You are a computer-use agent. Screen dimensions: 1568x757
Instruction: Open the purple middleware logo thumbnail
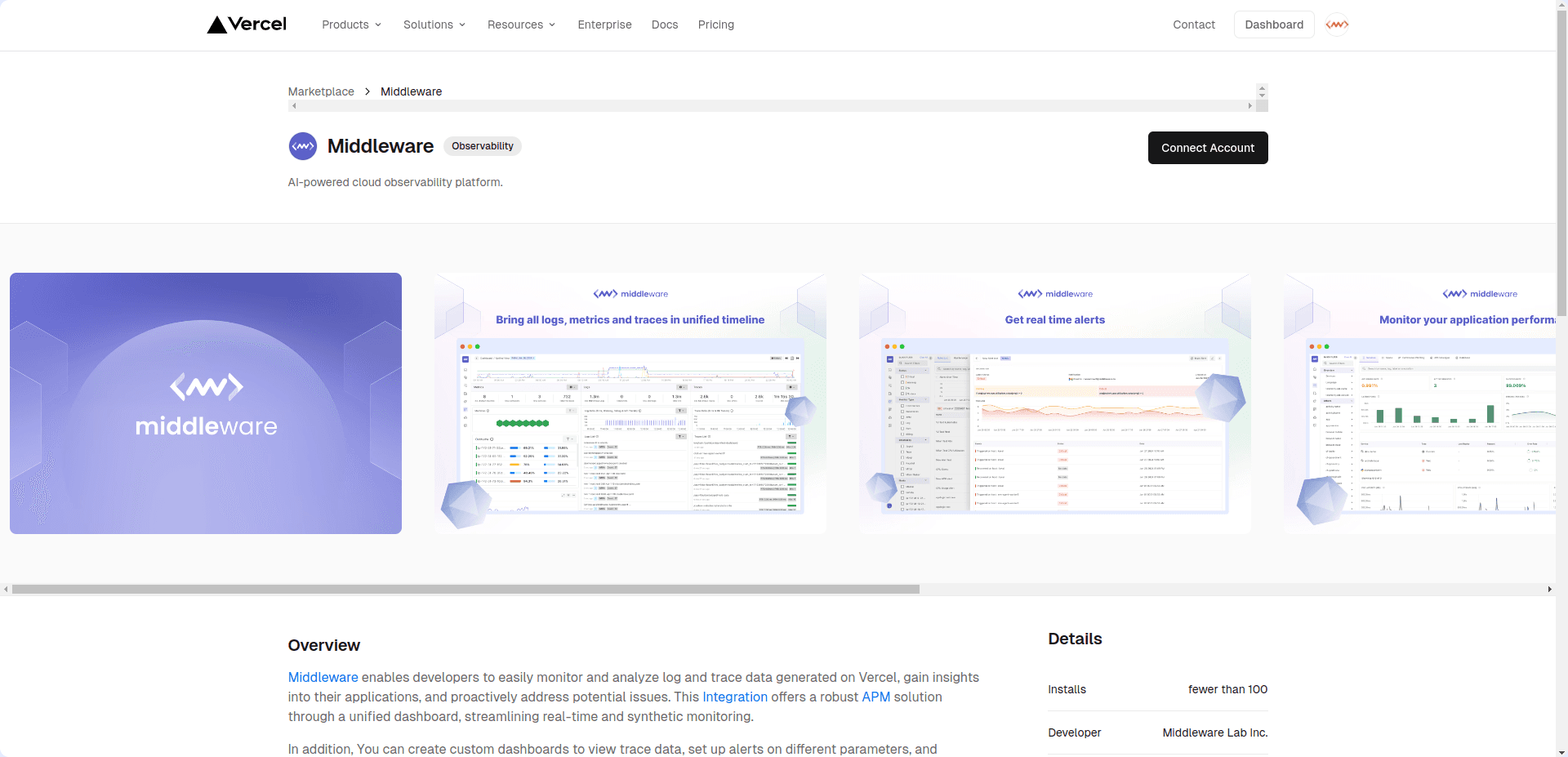pos(206,403)
